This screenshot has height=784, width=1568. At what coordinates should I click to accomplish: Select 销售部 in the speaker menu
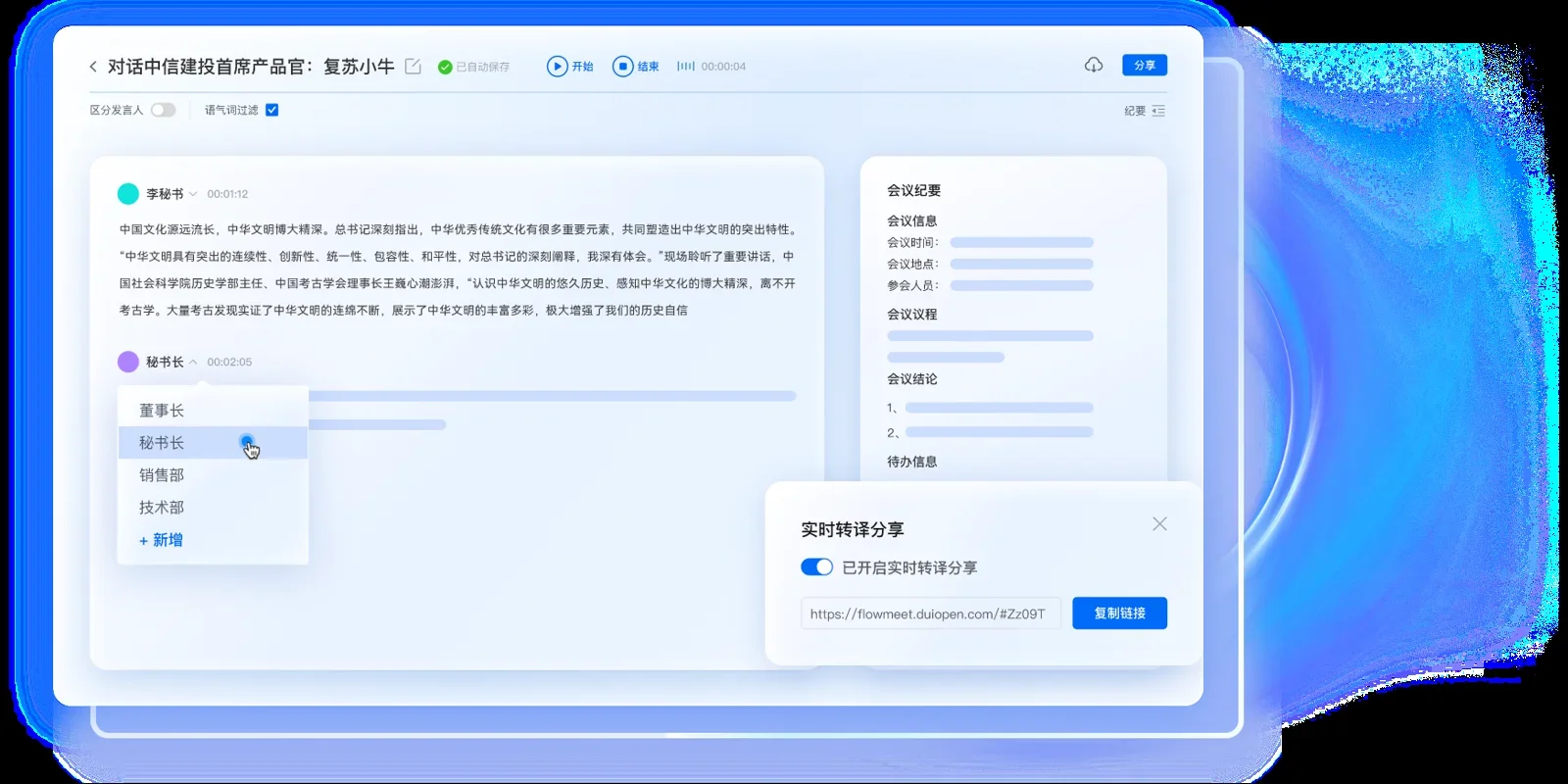click(213, 475)
